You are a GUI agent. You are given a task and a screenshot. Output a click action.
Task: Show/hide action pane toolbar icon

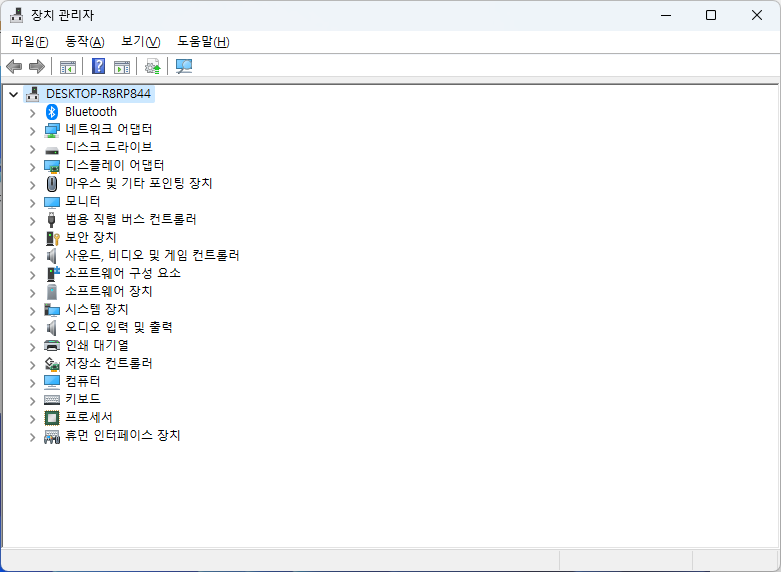(x=122, y=67)
